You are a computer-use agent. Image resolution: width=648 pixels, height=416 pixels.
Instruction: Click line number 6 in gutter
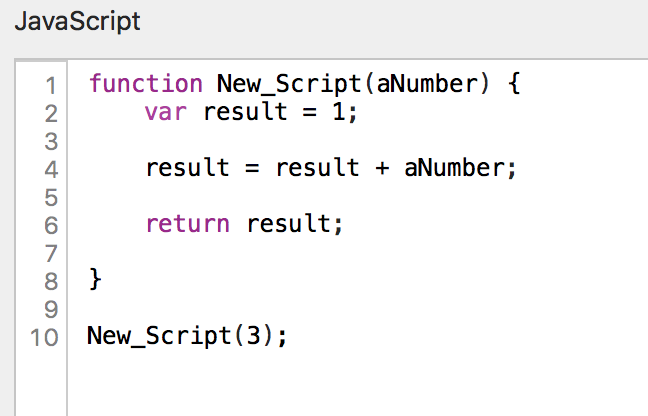[x=50, y=224]
